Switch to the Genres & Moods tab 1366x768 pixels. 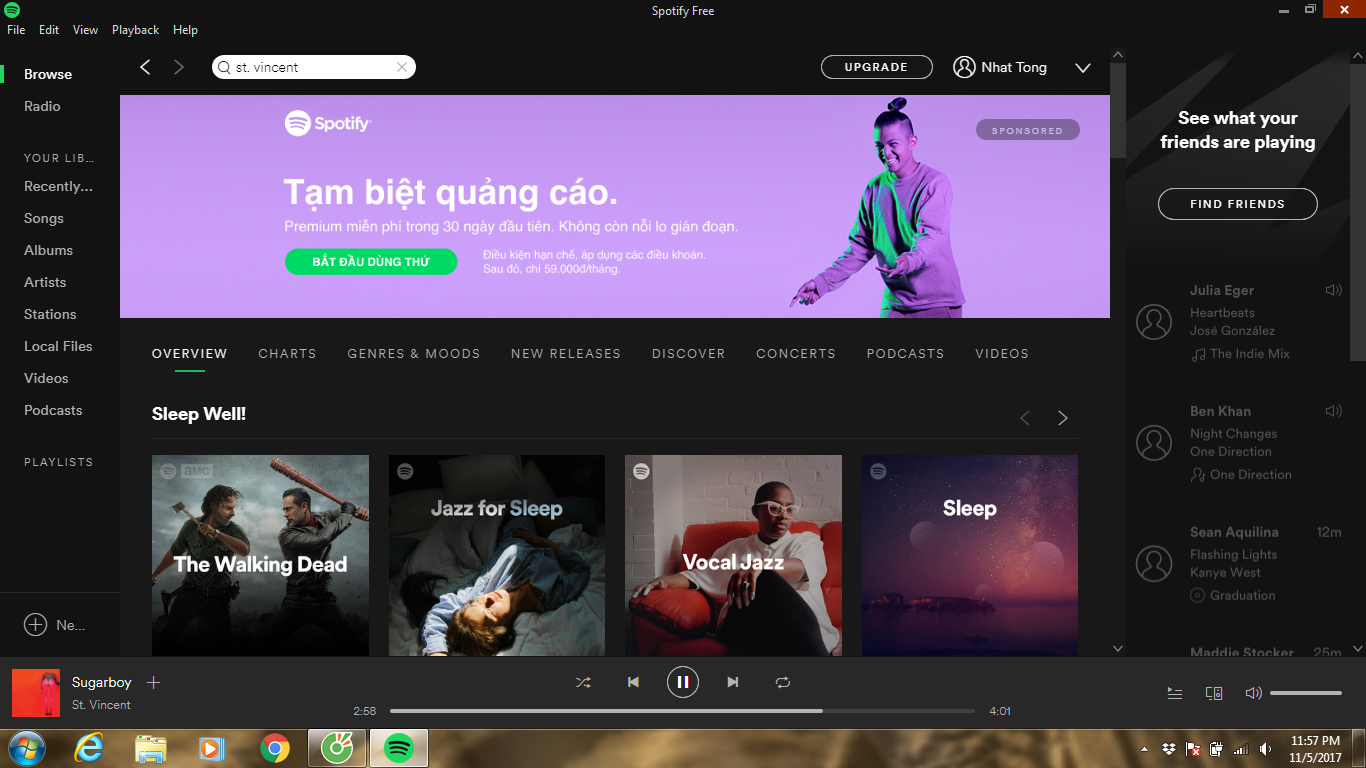(414, 354)
